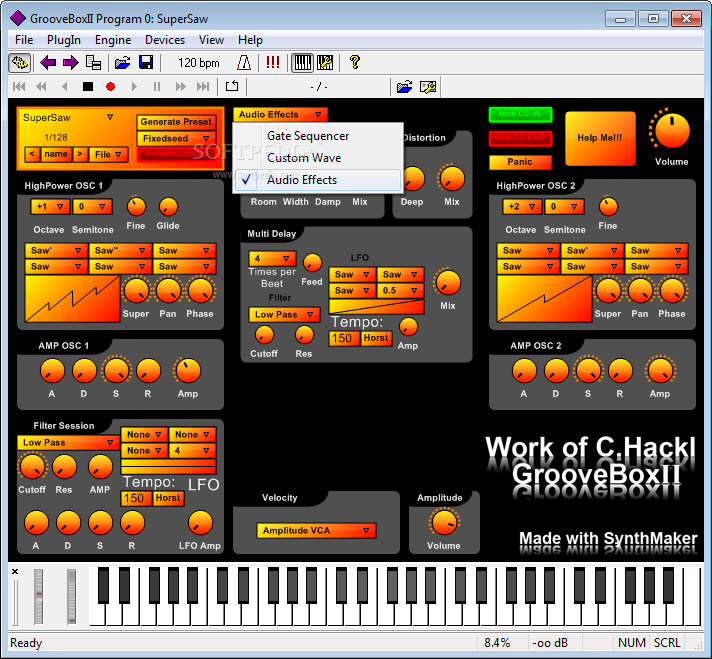Toggle the virtual keyboard icon

302,63
